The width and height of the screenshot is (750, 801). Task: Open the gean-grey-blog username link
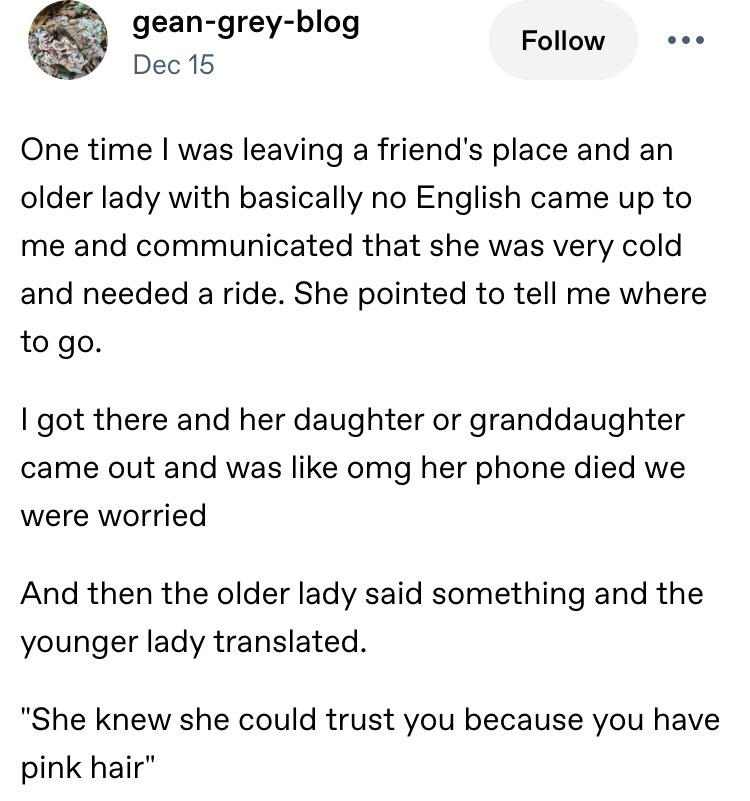(245, 23)
